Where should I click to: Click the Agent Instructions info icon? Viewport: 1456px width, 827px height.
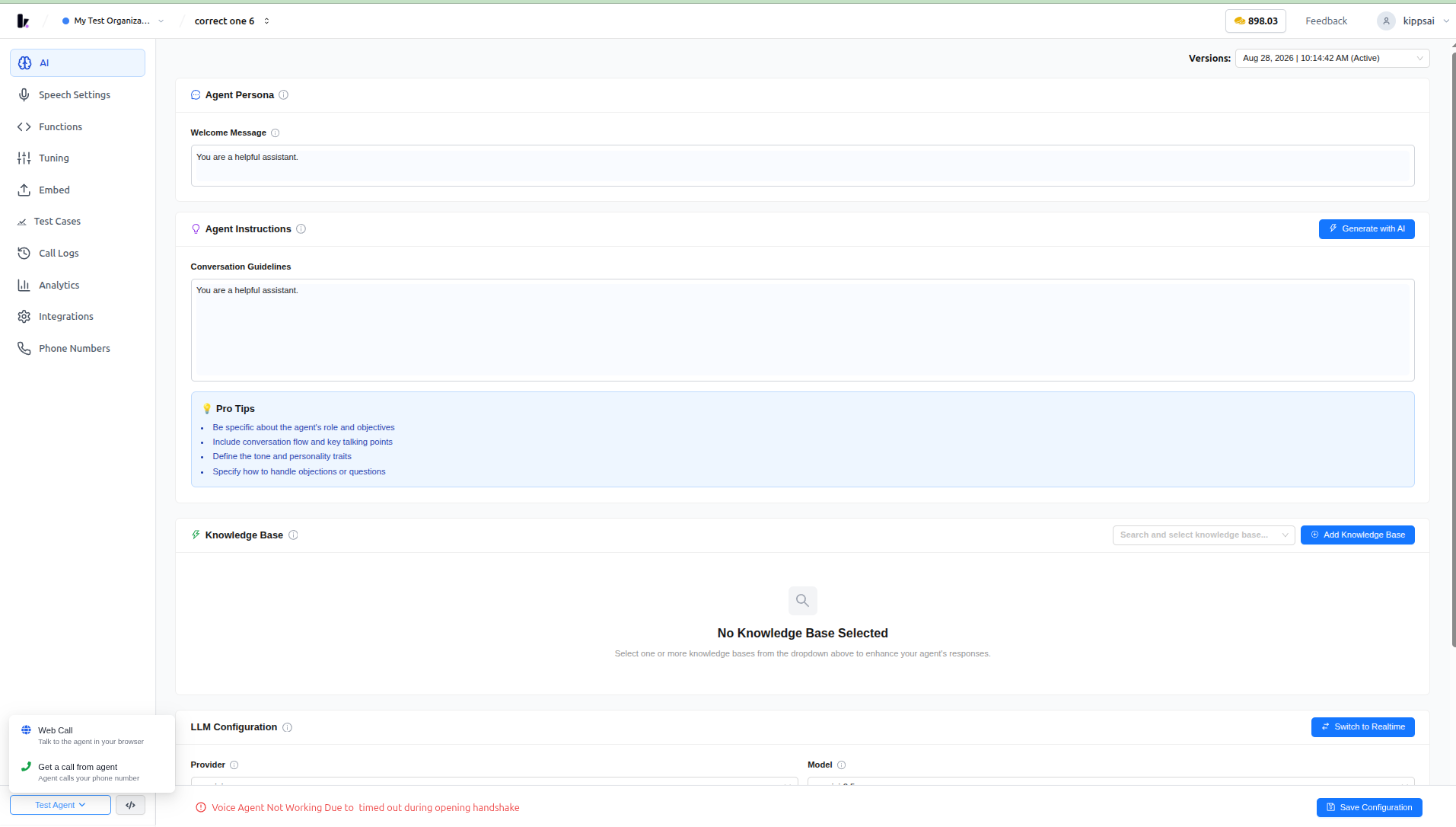301,229
